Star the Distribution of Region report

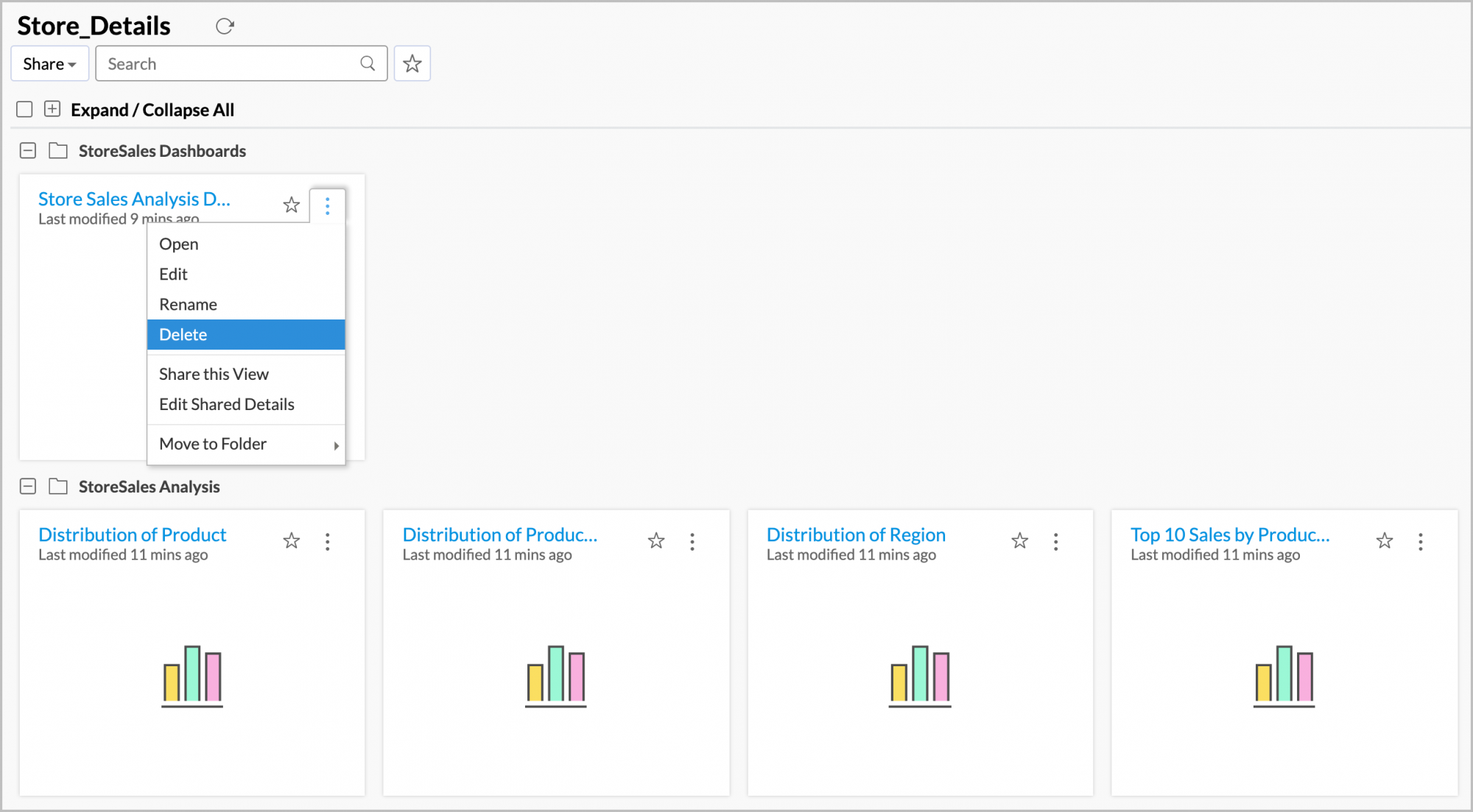tap(1020, 541)
